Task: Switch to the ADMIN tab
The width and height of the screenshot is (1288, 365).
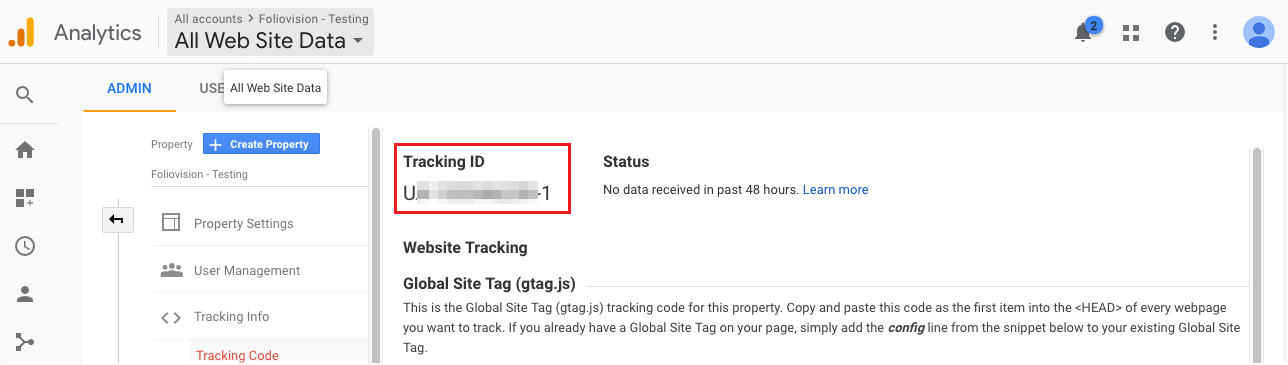Action: pos(129,88)
